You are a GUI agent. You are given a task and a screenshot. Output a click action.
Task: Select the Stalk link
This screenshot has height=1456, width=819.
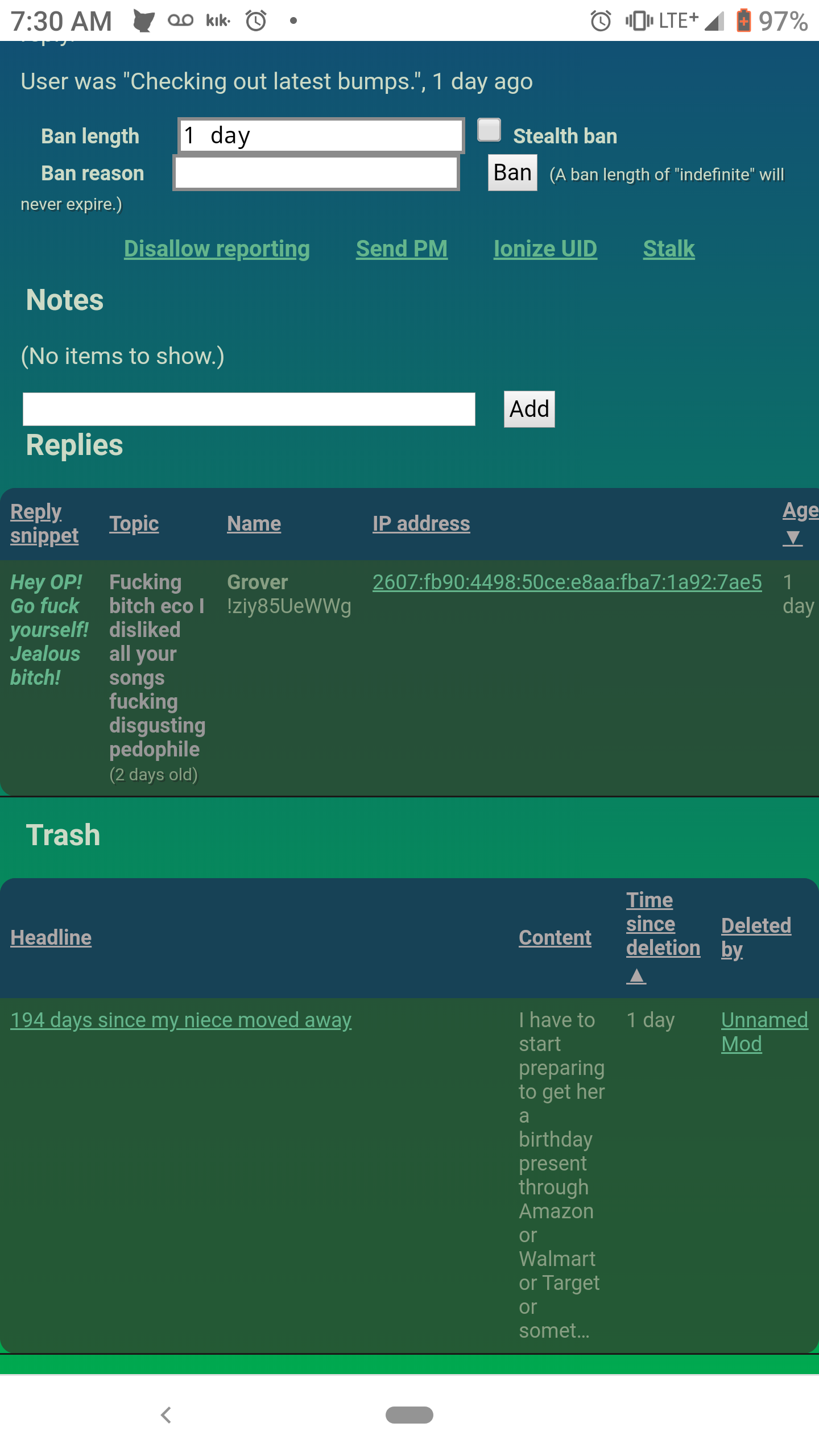669,249
